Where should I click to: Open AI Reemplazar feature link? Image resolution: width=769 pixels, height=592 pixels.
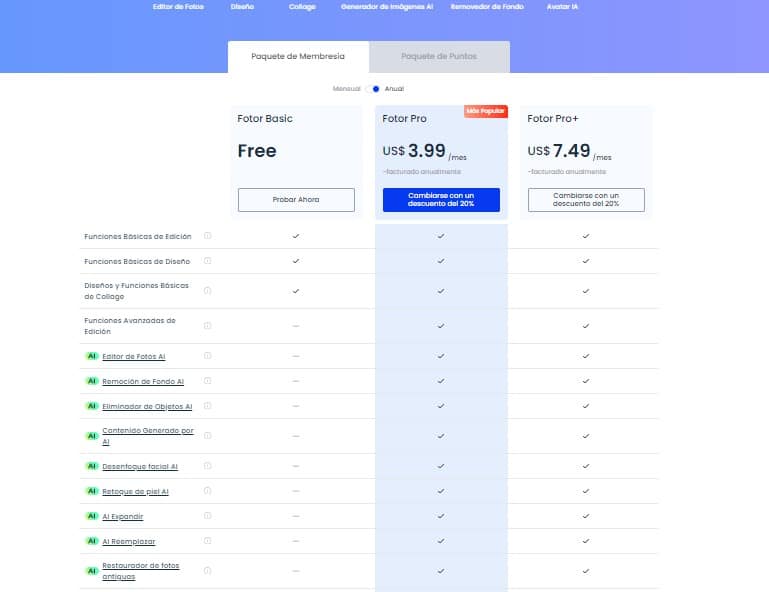click(x=128, y=541)
